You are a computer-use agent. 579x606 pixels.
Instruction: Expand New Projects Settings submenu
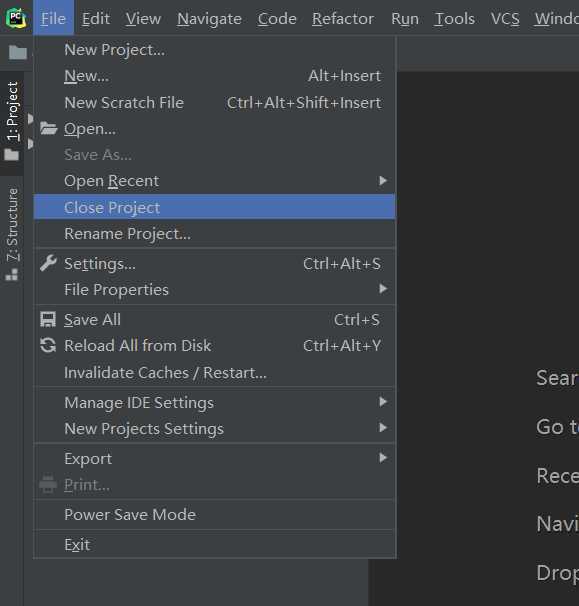[215, 428]
